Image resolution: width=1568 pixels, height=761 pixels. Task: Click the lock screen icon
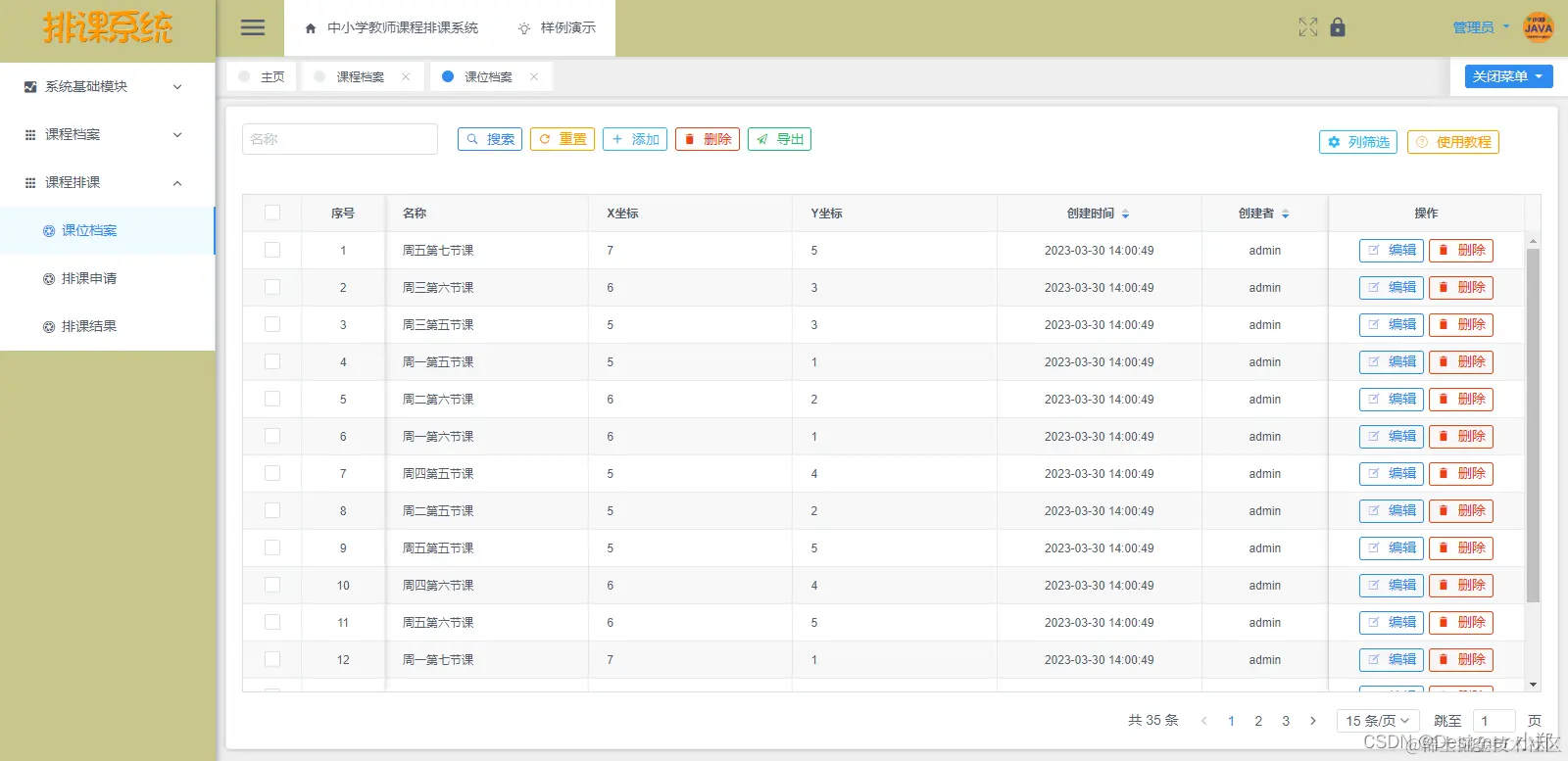click(1338, 27)
